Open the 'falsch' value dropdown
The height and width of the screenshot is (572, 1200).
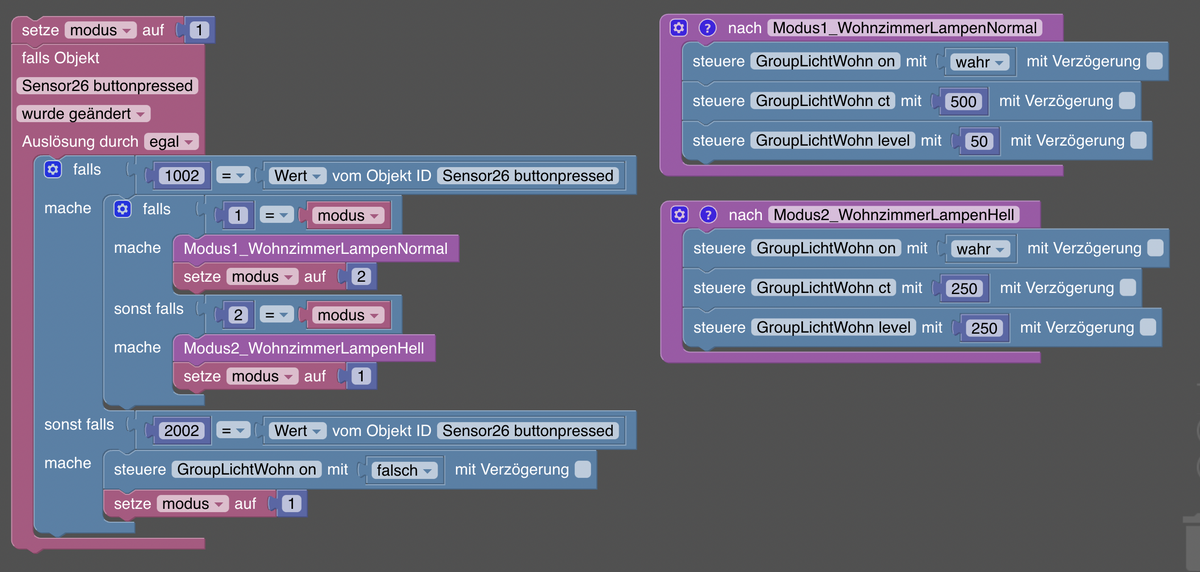[404, 470]
